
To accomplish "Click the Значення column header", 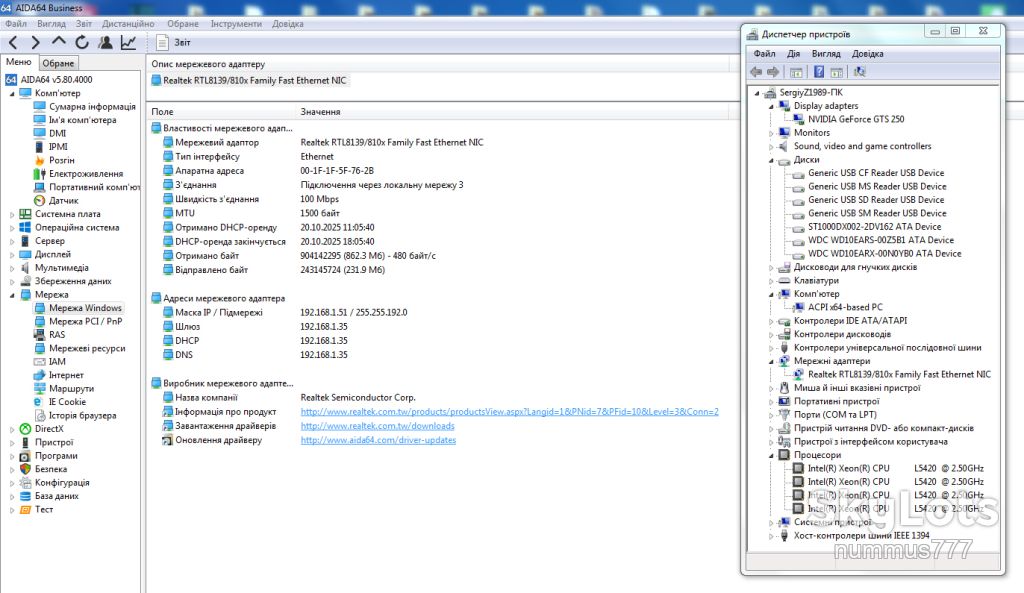I will 321,112.
